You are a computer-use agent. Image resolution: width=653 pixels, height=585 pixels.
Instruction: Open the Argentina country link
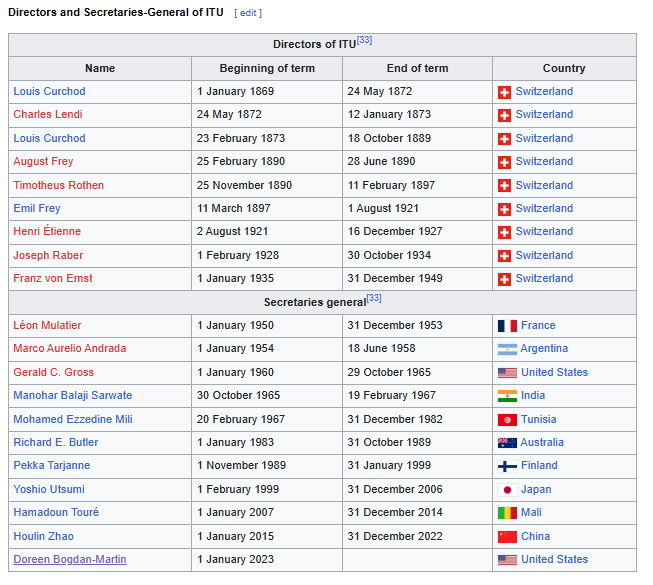pyautogui.click(x=544, y=348)
